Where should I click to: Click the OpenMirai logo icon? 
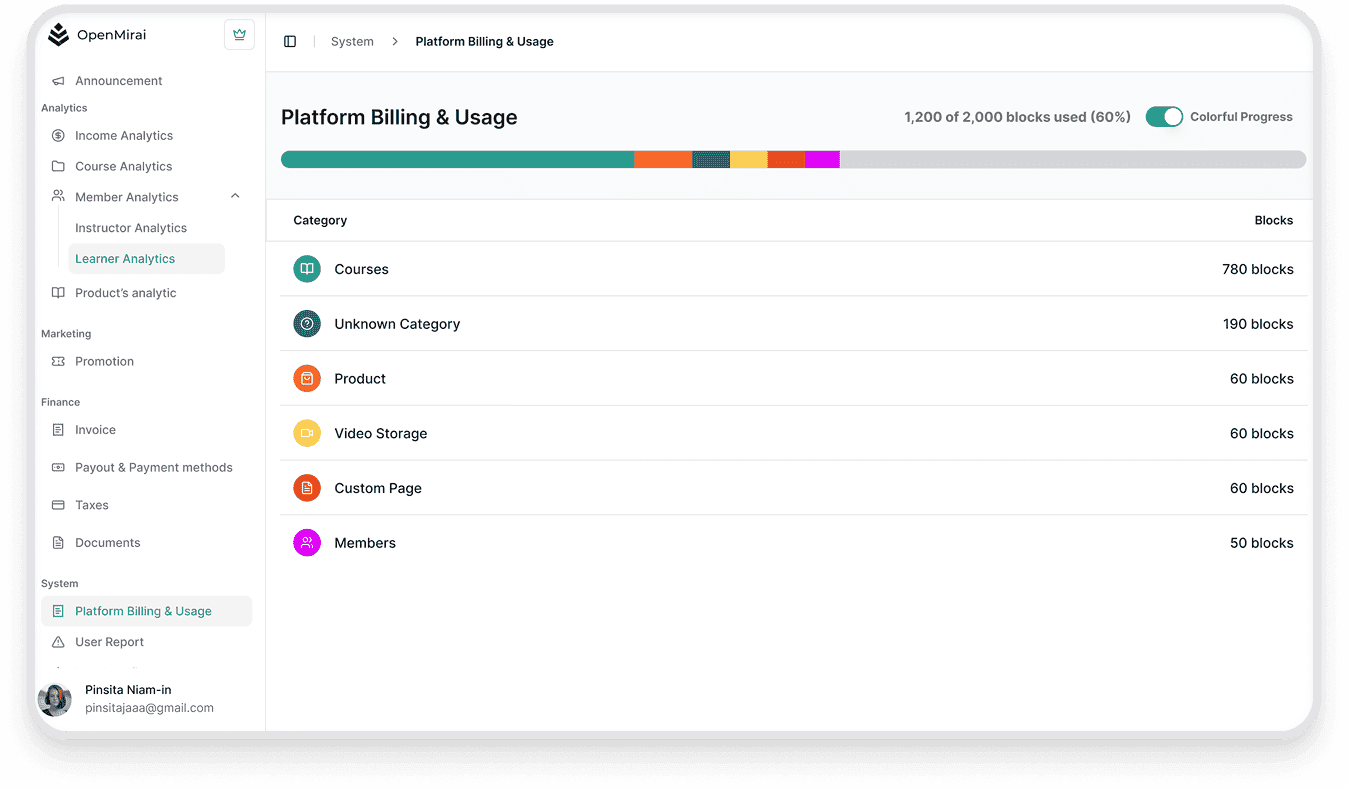coord(59,35)
